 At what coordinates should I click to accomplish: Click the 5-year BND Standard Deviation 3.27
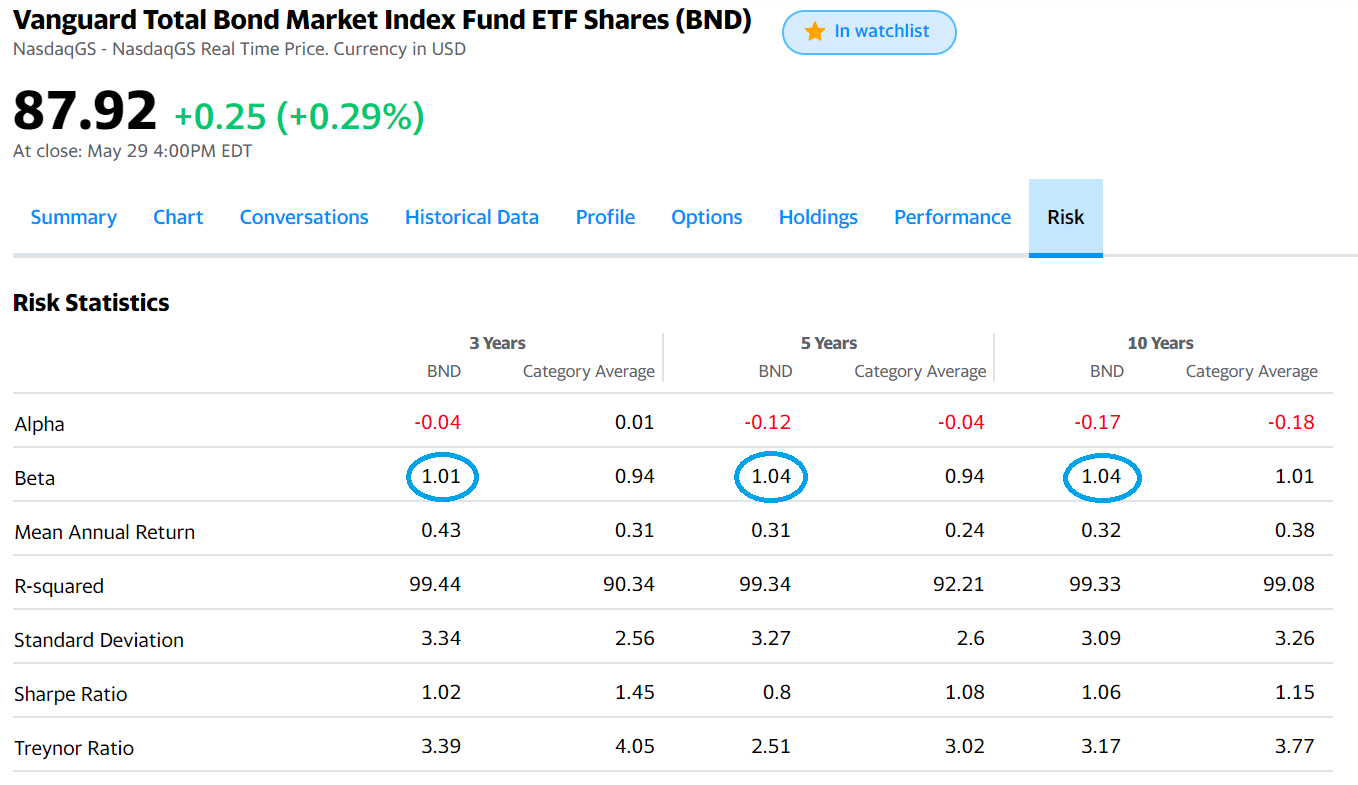pyautogui.click(x=771, y=638)
